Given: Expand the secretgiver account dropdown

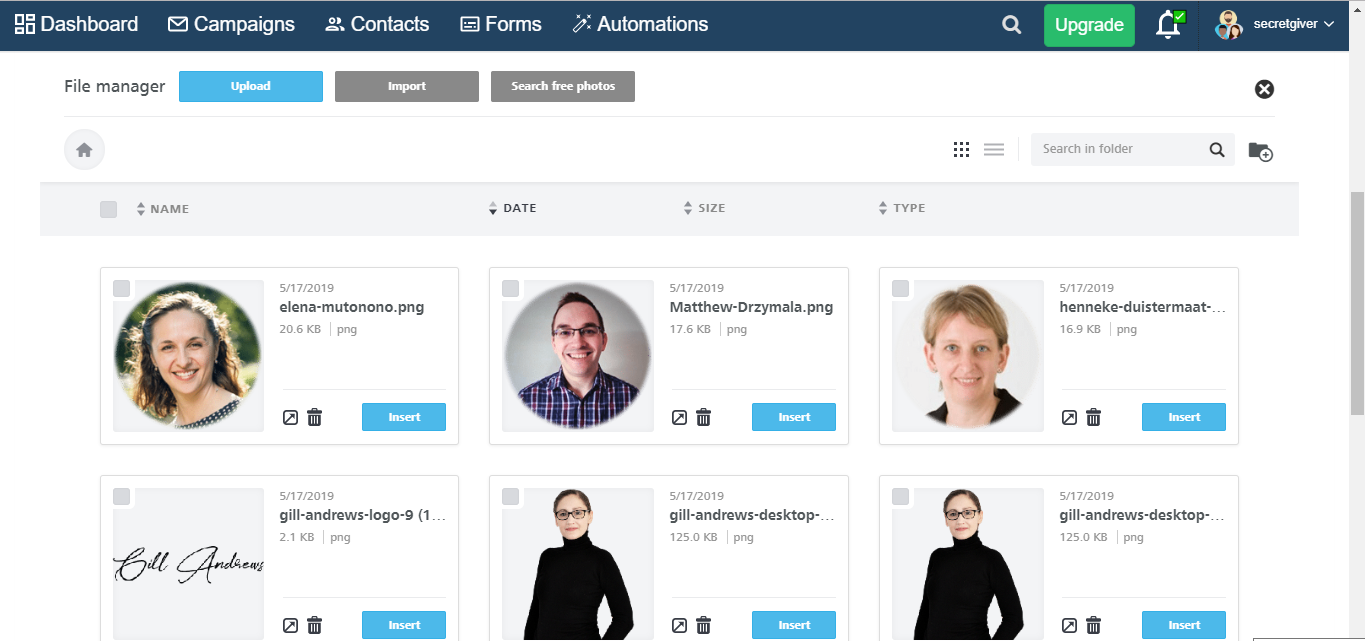Looking at the screenshot, I should coord(1328,24).
